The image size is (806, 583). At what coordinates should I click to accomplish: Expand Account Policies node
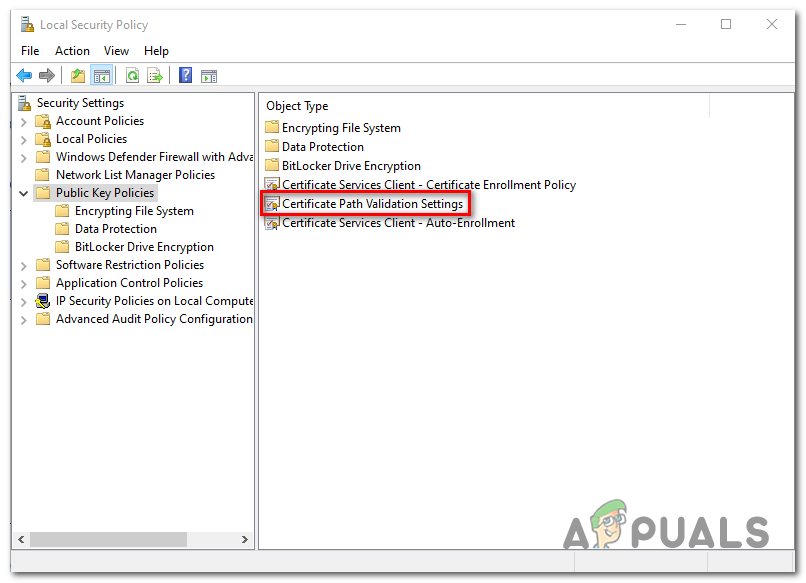[23, 122]
